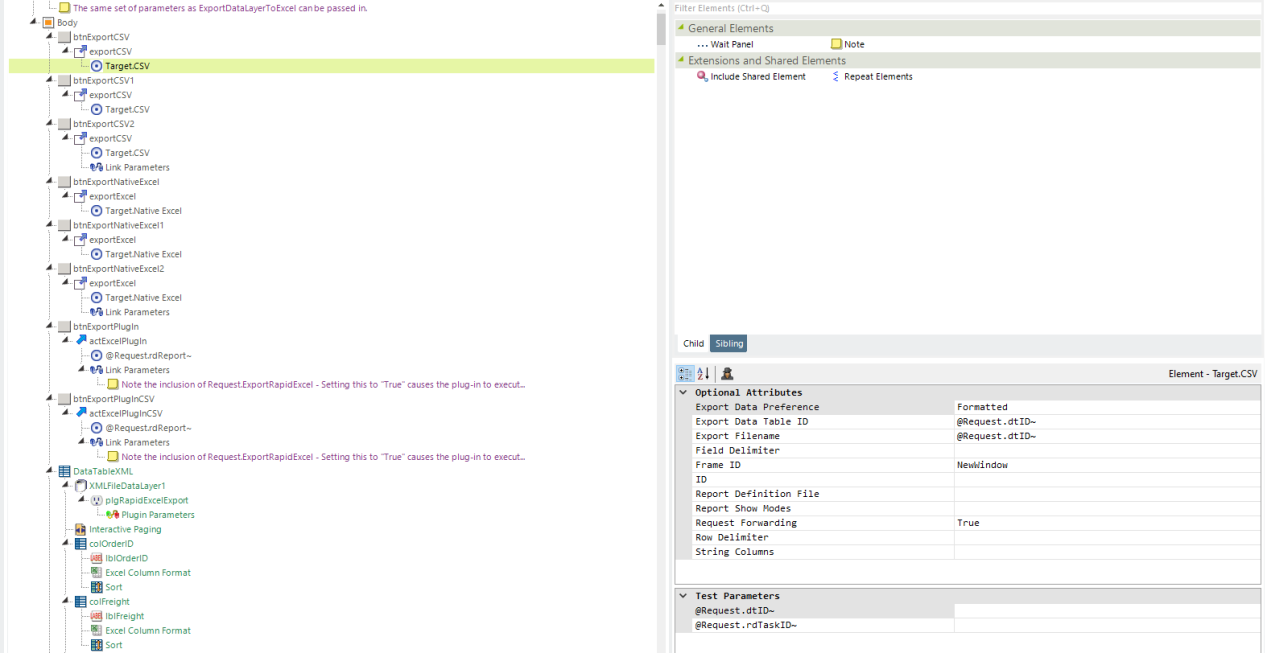Select @Request.rdReport~ under actExcelPlugIn
This screenshot has width=1267, height=653.
[148, 355]
